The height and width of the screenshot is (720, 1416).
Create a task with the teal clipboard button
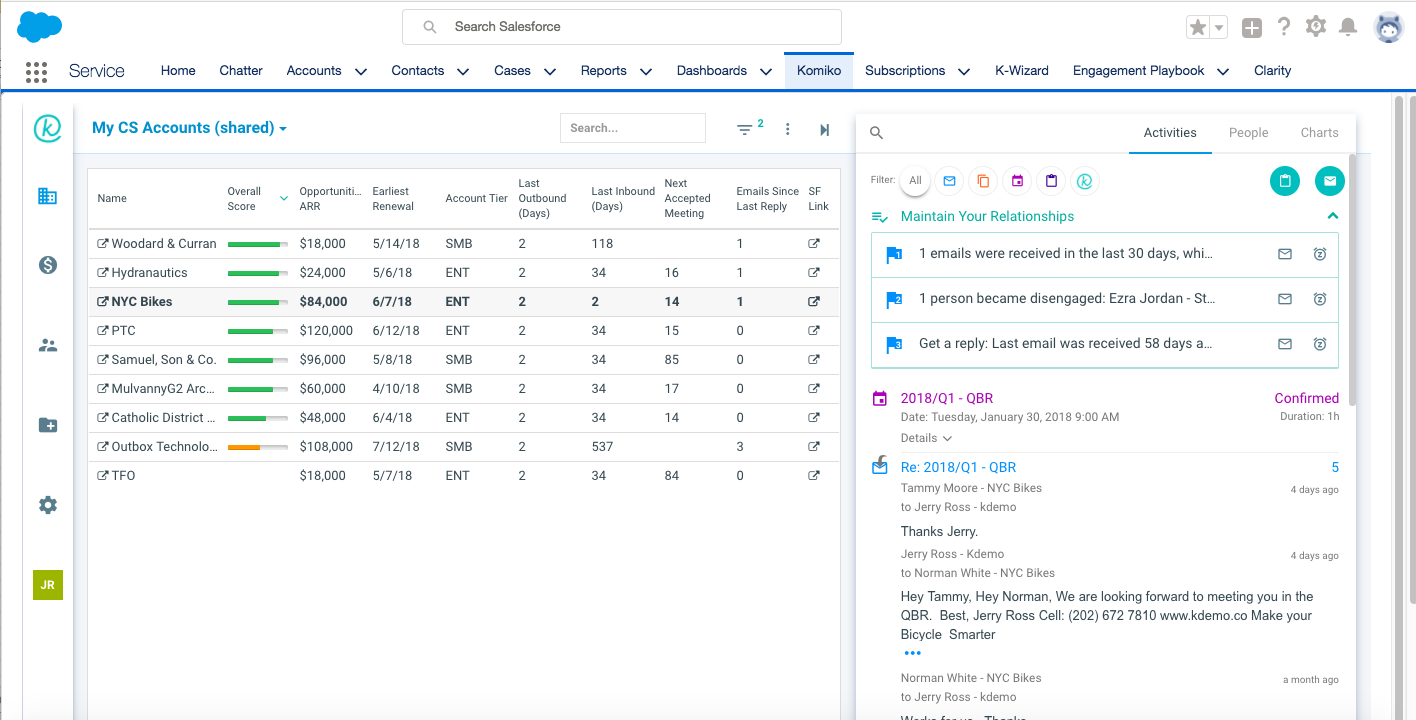tap(1285, 181)
